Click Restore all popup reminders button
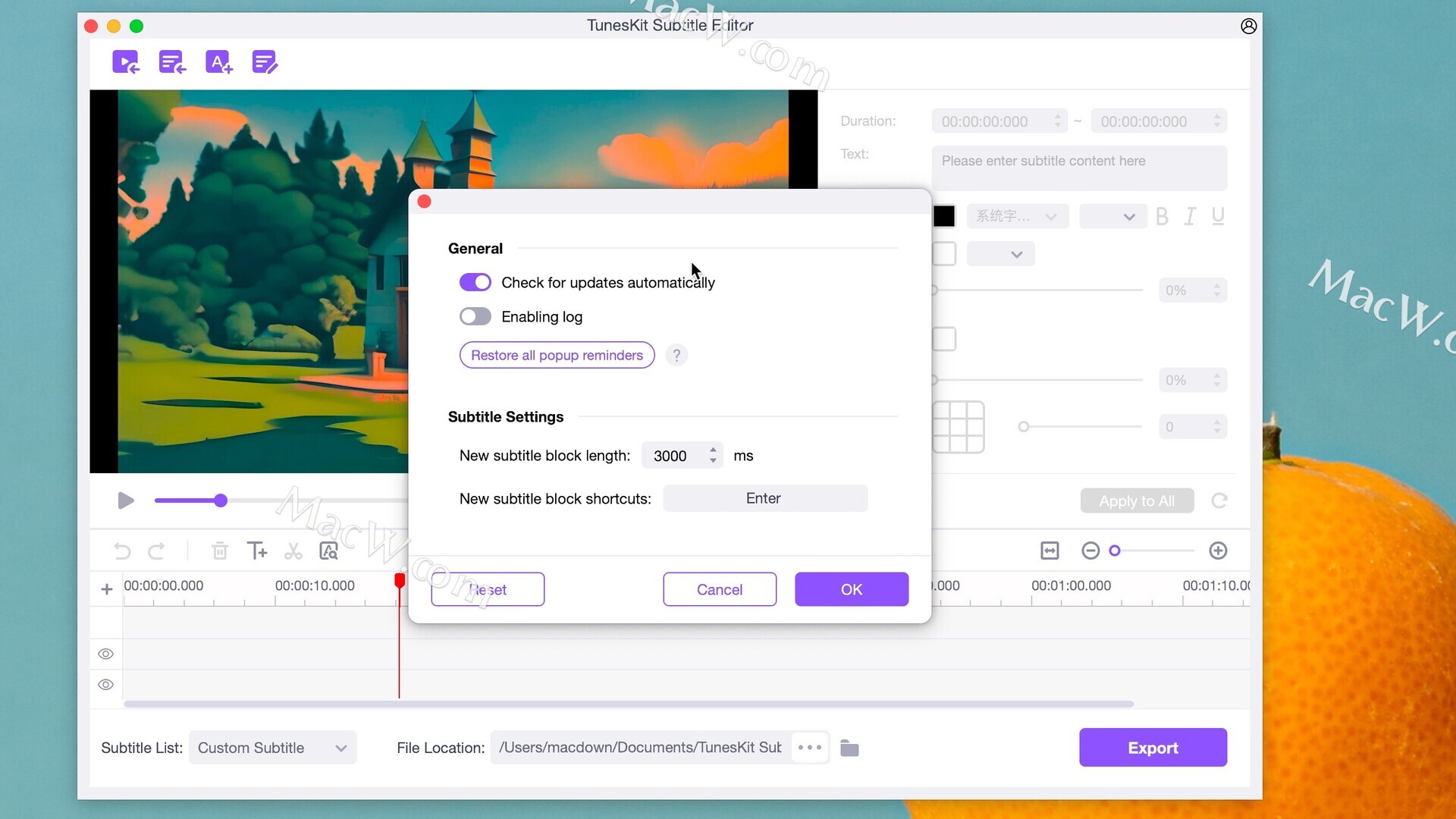Image resolution: width=1456 pixels, height=819 pixels. tap(557, 355)
